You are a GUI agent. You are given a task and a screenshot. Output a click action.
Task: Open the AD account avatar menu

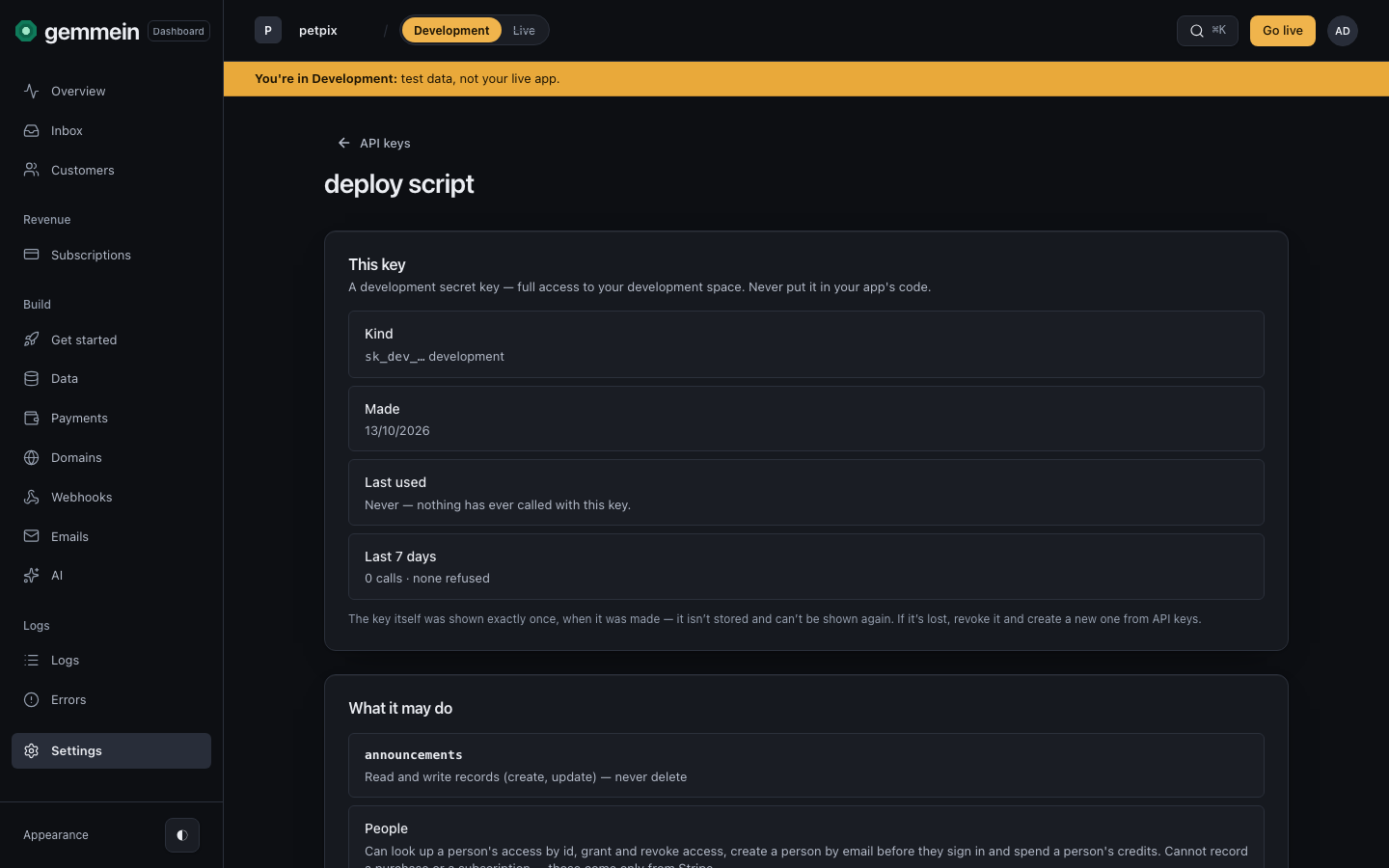click(x=1343, y=31)
